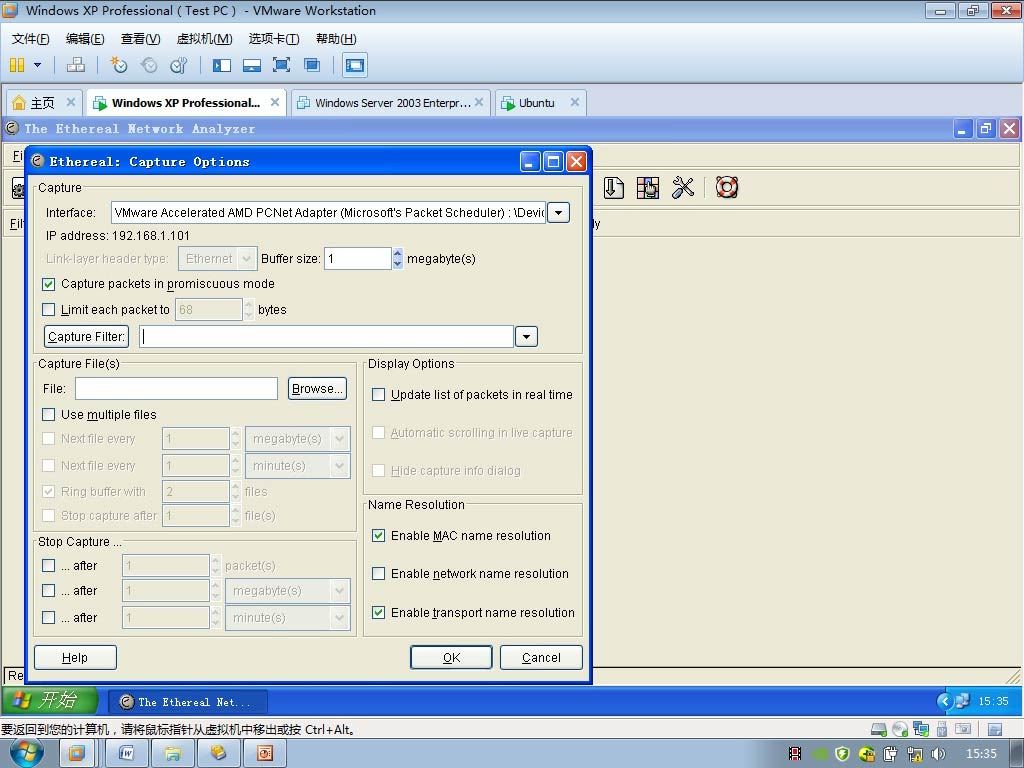Viewport: 1024px width, 768px height.
Task: Click the capture File path field
Action: point(176,389)
